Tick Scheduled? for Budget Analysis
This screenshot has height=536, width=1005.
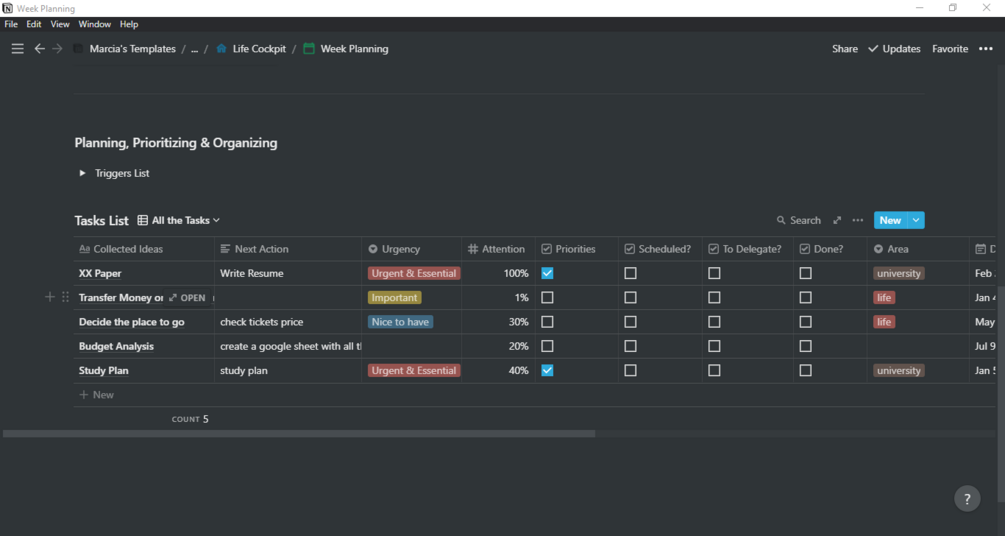631,346
